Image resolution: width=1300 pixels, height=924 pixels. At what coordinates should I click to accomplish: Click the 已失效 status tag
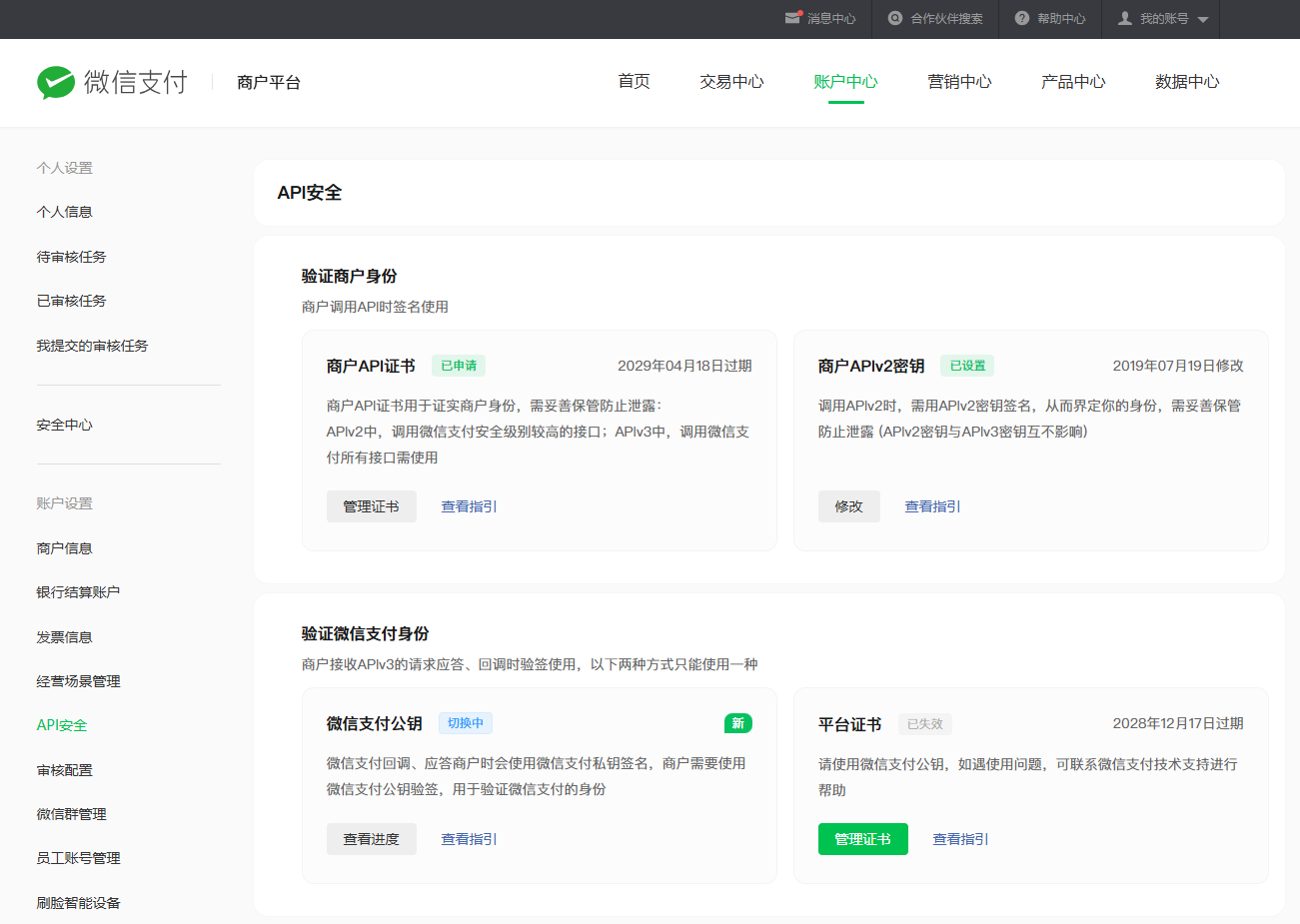(925, 724)
